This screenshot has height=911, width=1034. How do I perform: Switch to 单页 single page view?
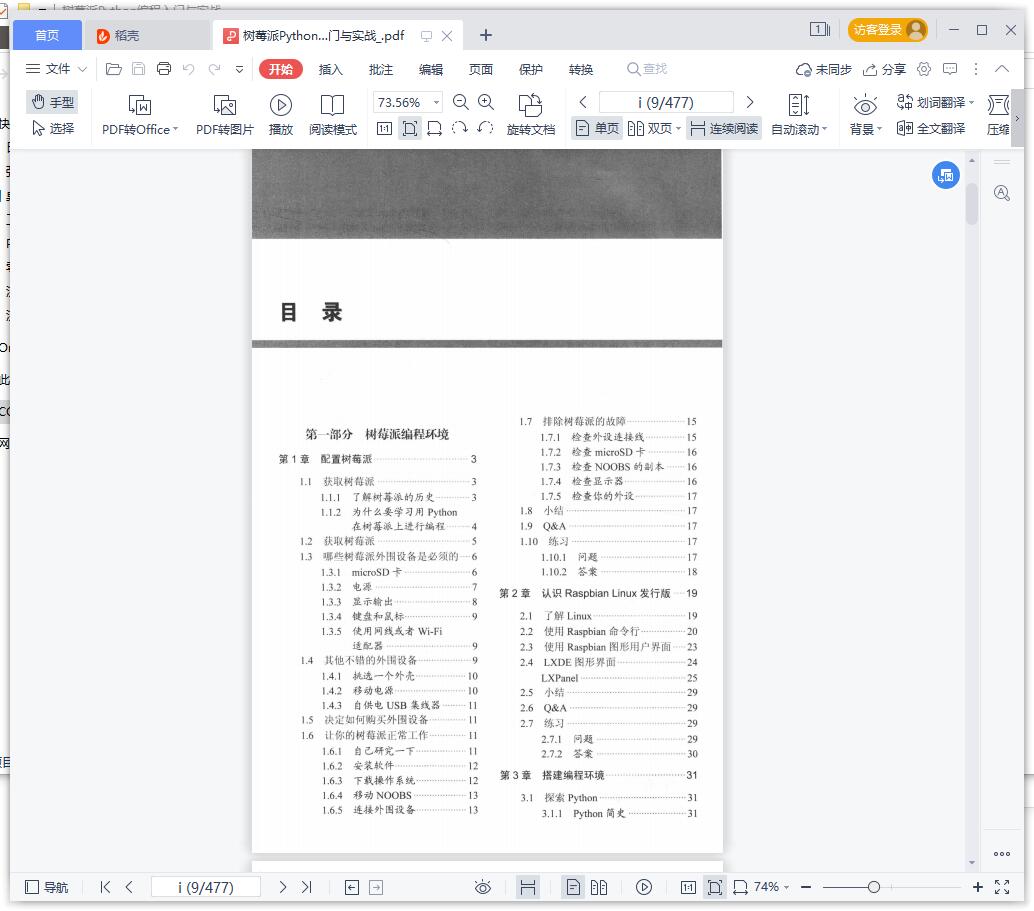click(597, 128)
